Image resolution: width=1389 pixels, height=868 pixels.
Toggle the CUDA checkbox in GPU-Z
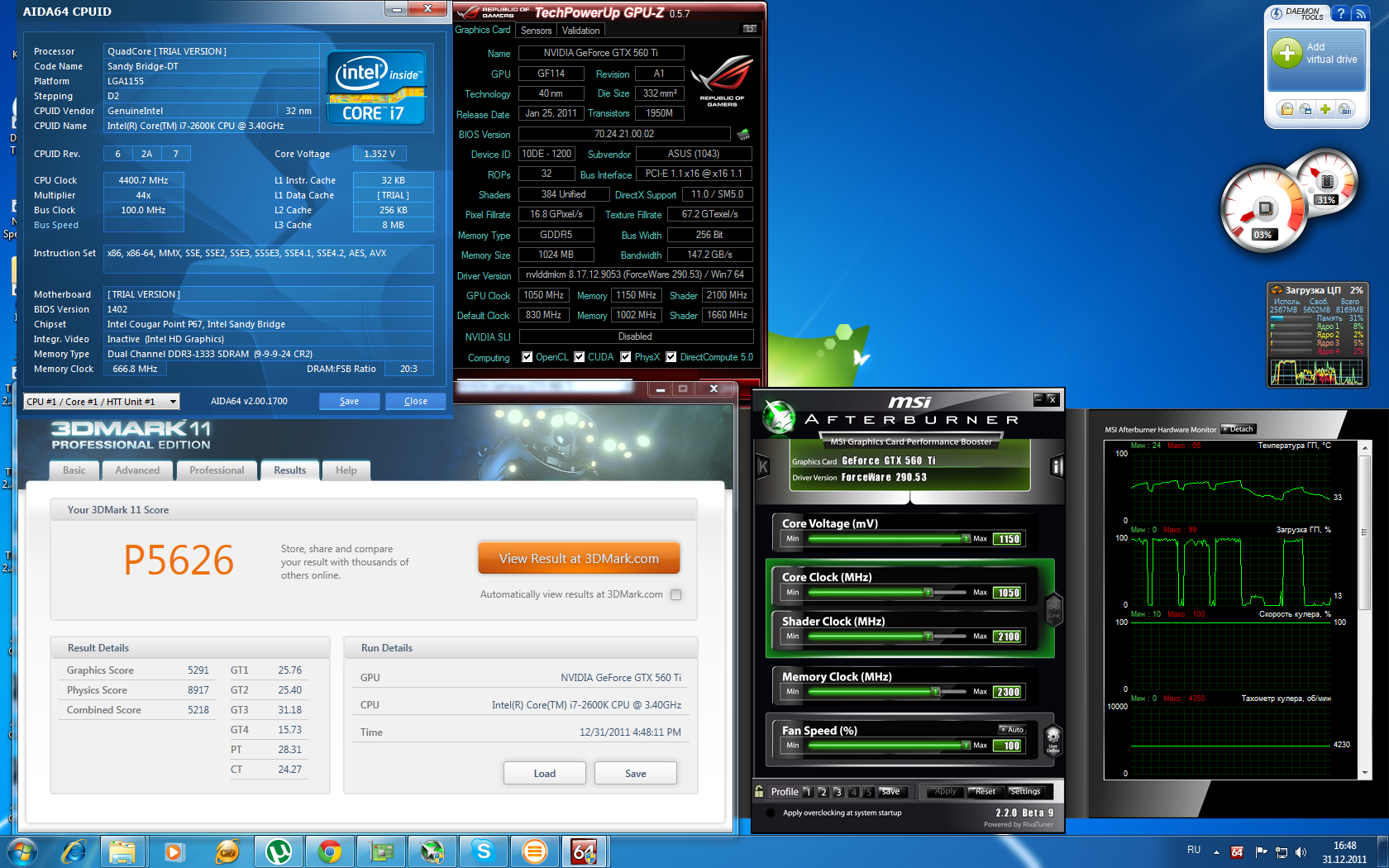coord(580,357)
